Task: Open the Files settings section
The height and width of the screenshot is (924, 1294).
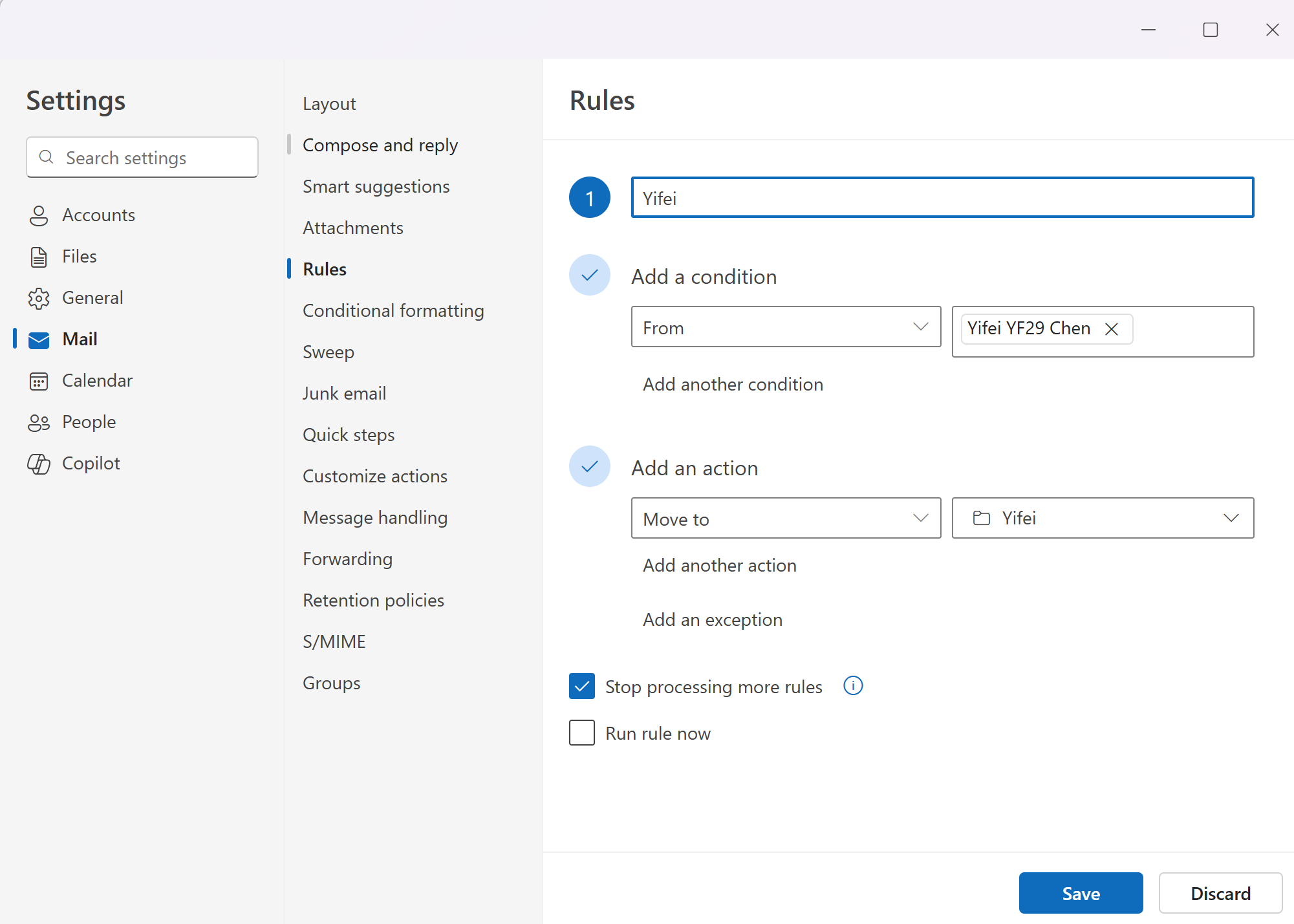Action: pyautogui.click(x=79, y=256)
